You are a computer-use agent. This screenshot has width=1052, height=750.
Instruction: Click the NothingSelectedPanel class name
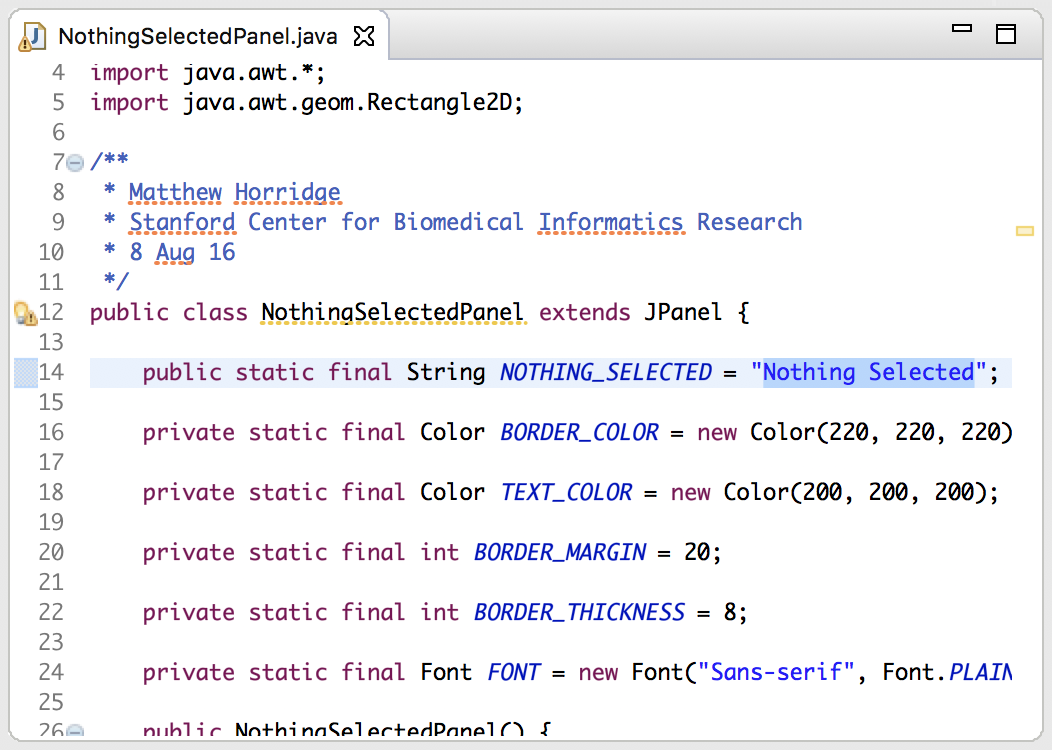[x=392, y=313]
